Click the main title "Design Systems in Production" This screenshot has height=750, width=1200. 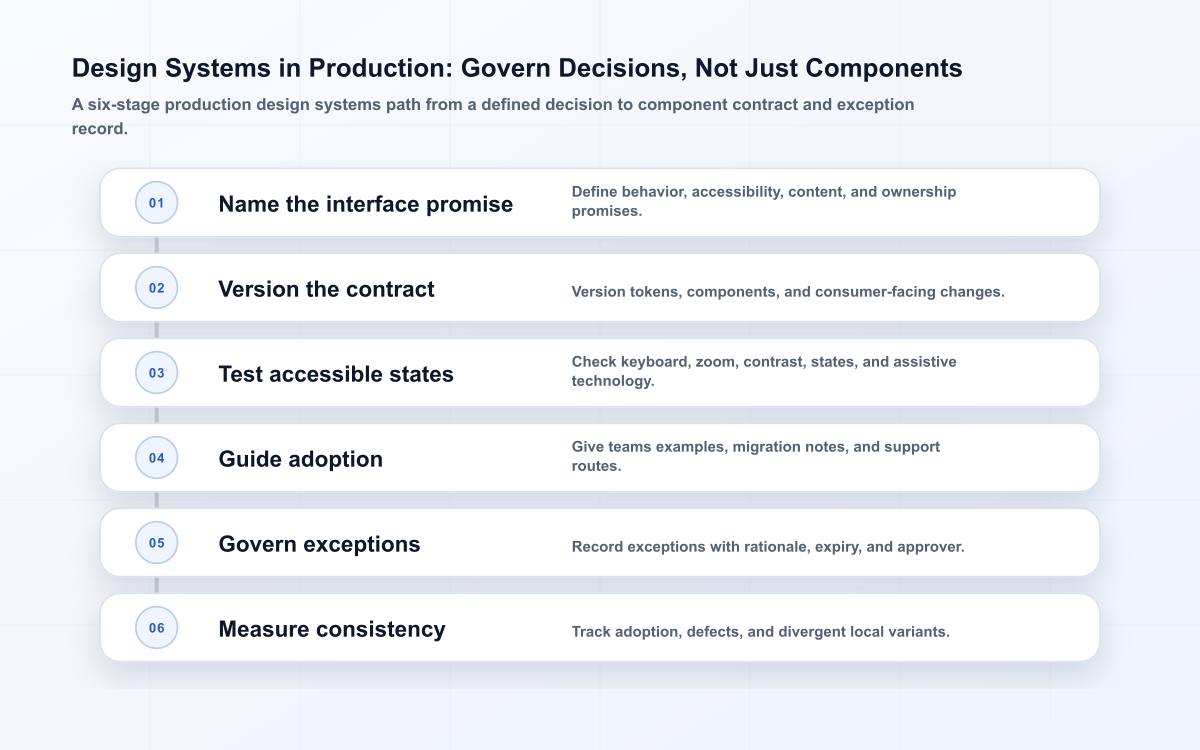click(517, 68)
